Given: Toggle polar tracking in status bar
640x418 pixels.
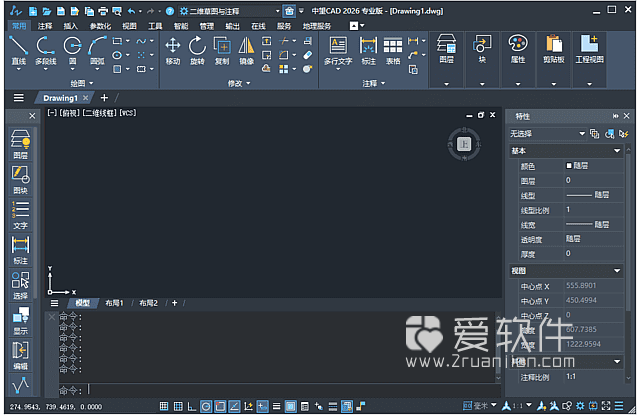Looking at the screenshot, I should point(206,406).
